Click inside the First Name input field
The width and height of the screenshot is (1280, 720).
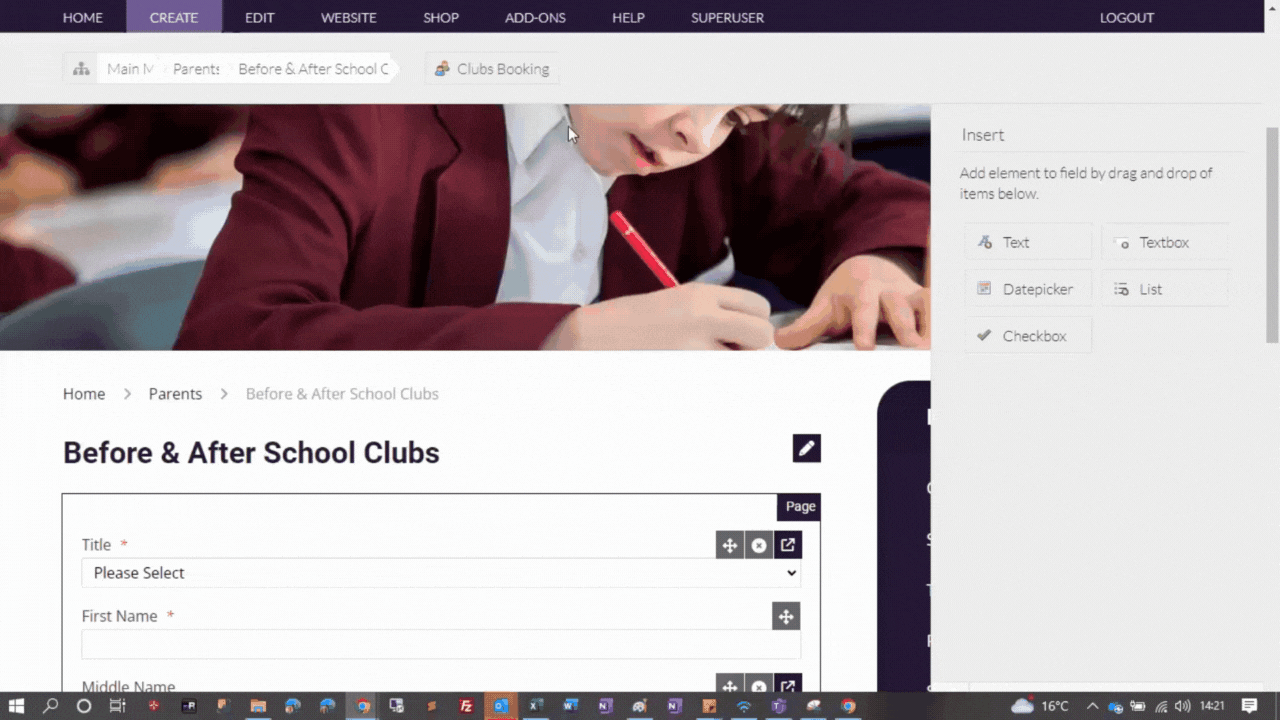point(440,644)
